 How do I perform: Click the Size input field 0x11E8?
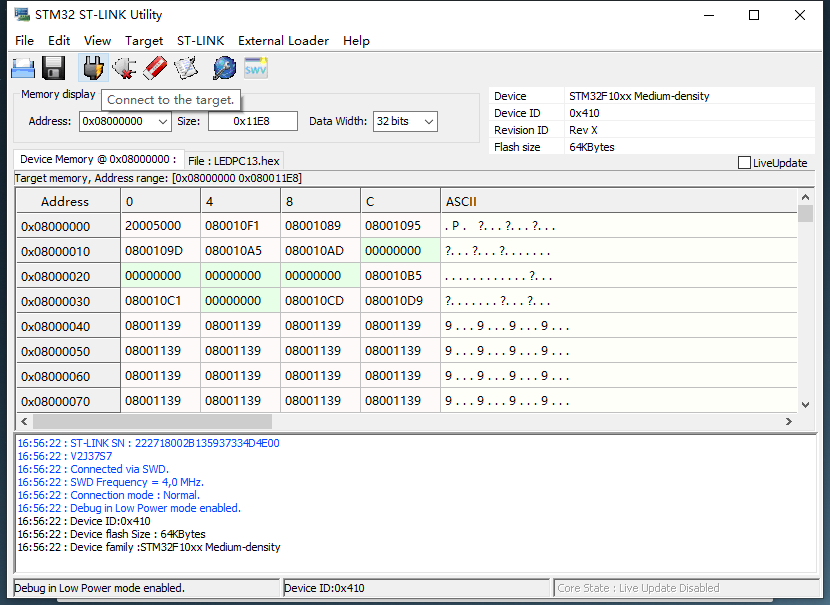252,121
